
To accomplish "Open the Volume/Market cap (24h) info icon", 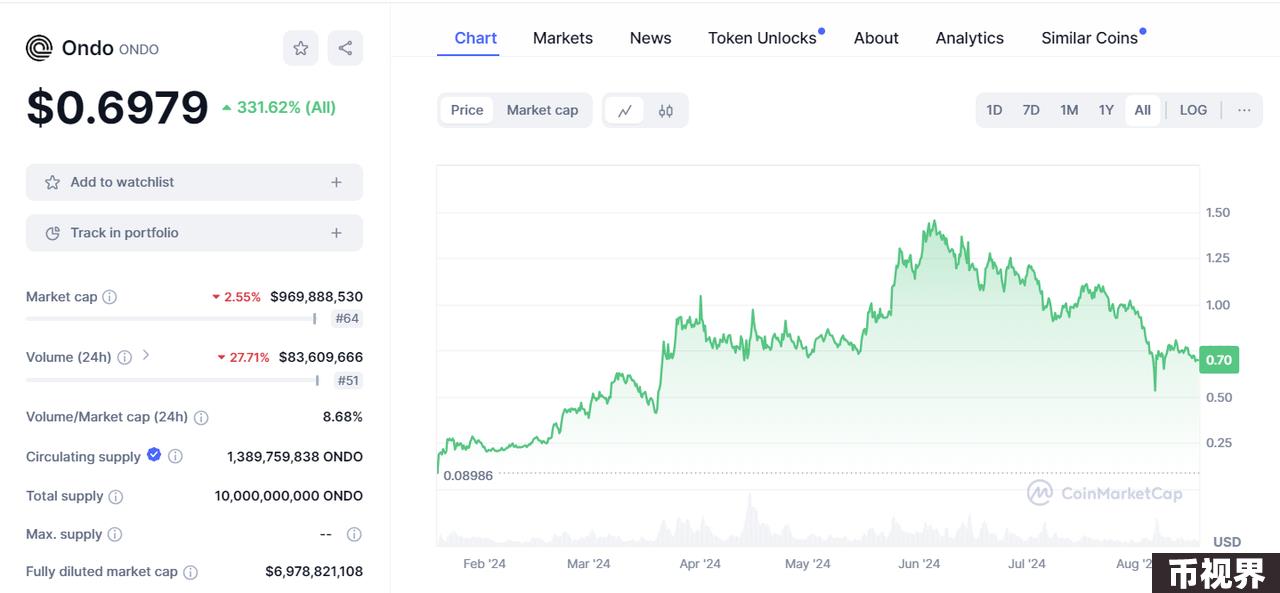I will 201,417.
